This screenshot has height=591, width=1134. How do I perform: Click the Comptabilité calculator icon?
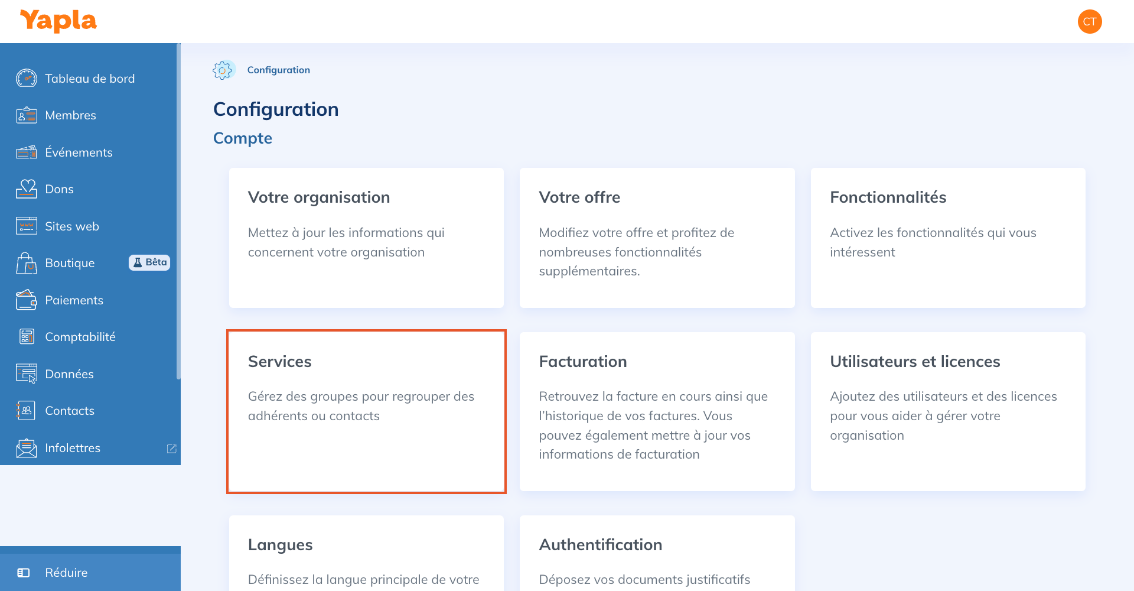coord(27,336)
